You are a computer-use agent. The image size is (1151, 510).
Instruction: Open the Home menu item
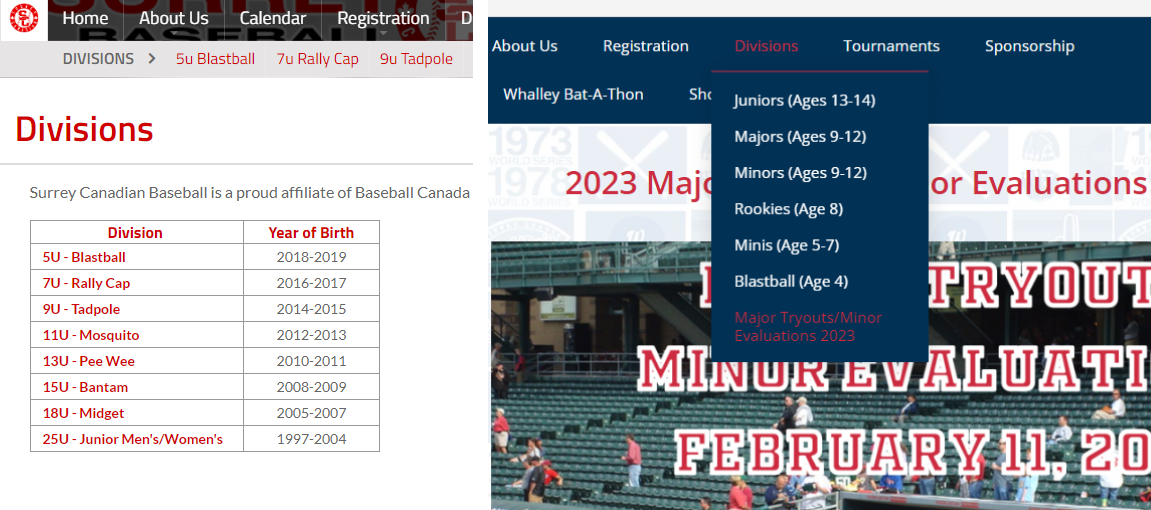point(85,18)
